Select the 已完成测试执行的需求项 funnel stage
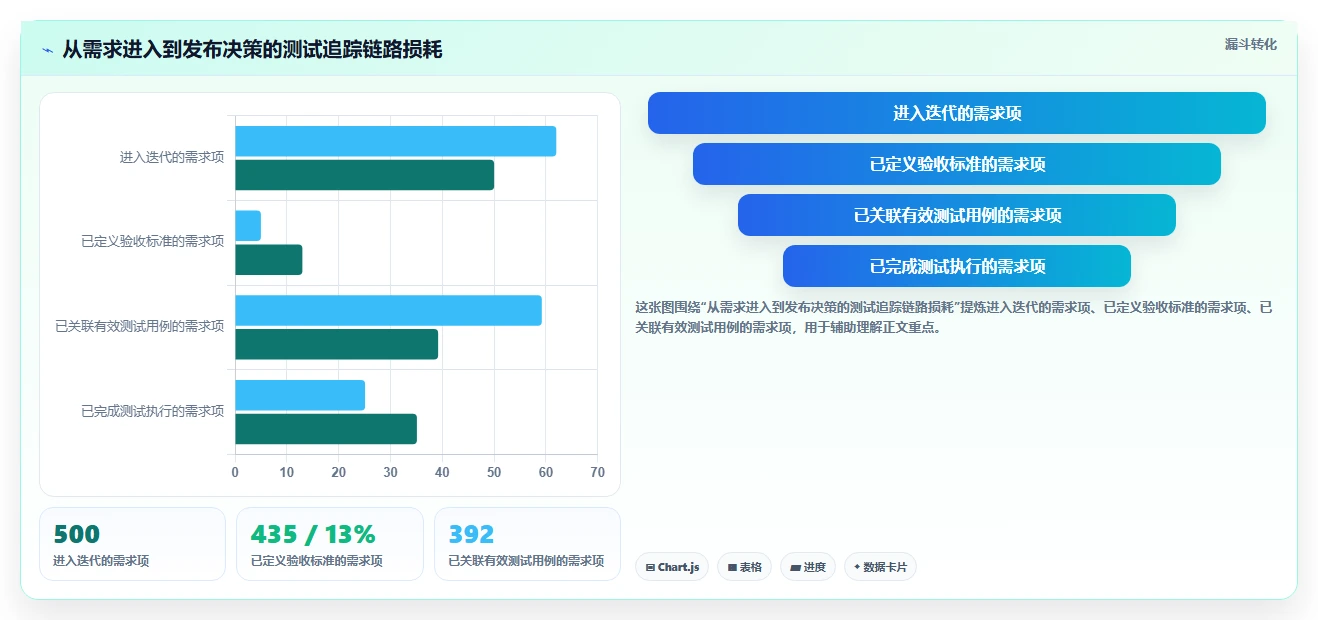Screen dimensions: 1318x620 957,266
